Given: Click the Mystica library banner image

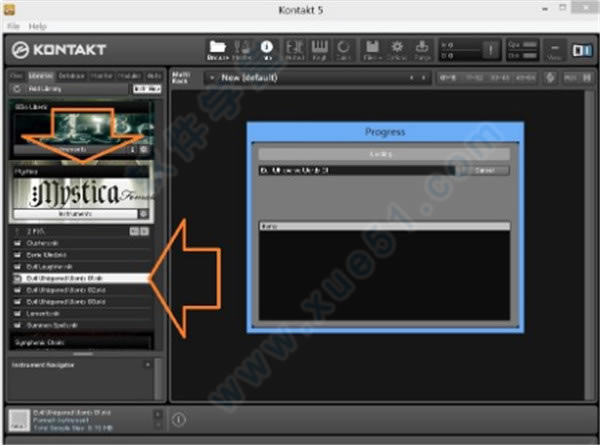Looking at the screenshot, I should (80, 192).
